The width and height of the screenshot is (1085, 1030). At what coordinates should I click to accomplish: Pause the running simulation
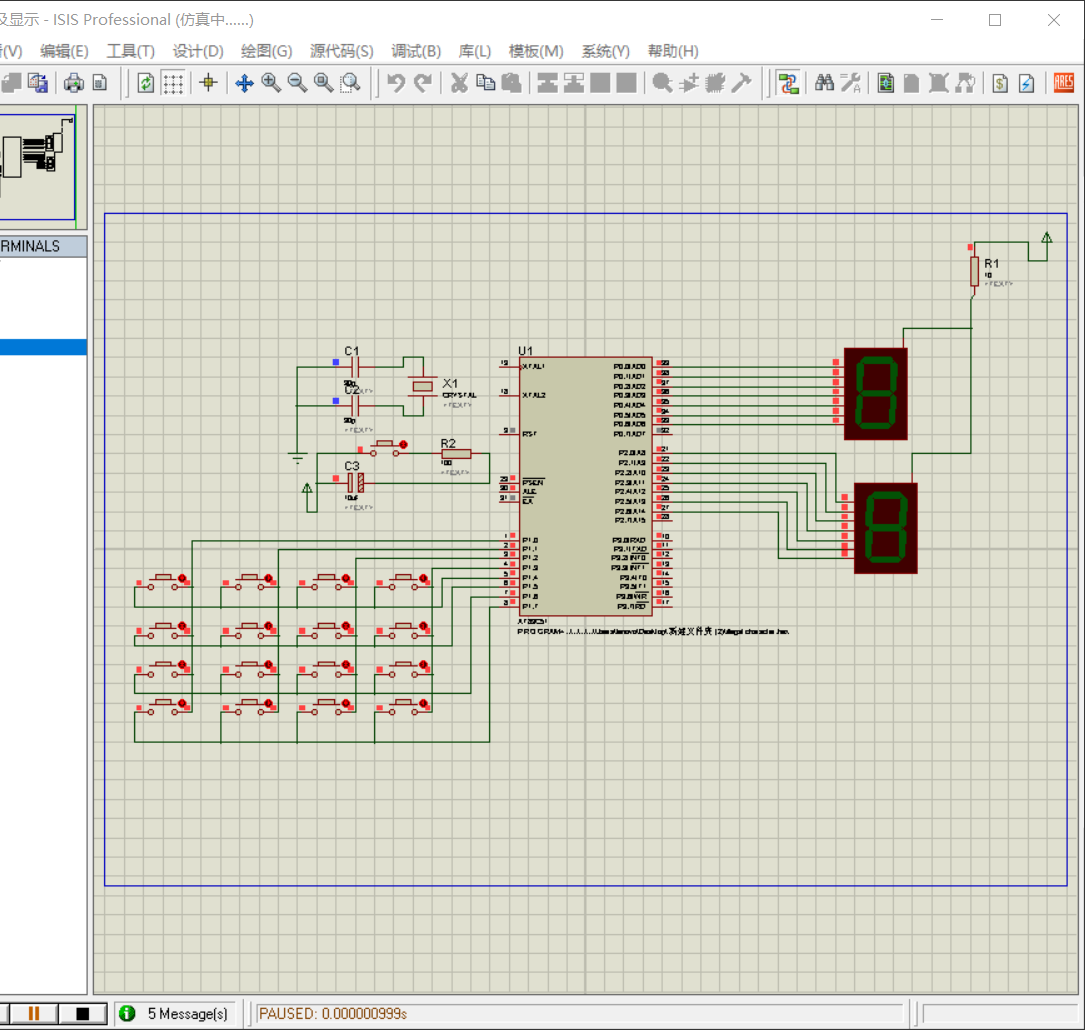tap(33, 1013)
